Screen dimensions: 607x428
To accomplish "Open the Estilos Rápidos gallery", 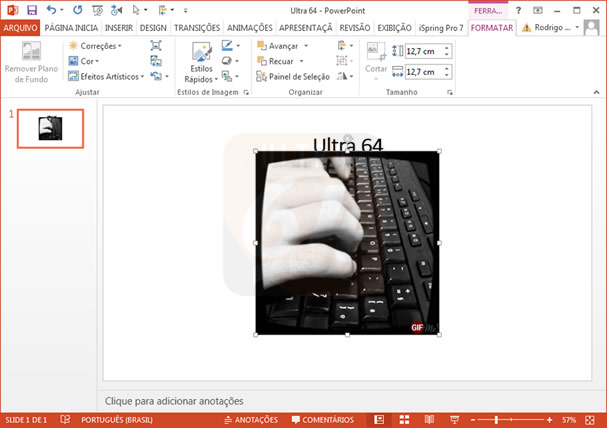I will pyautogui.click(x=201, y=62).
